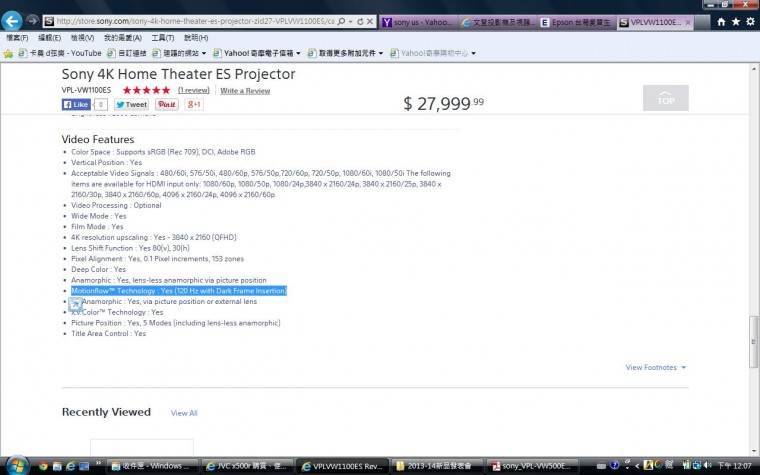
Task: Open browser Tools via gear icon
Action: pos(750,21)
